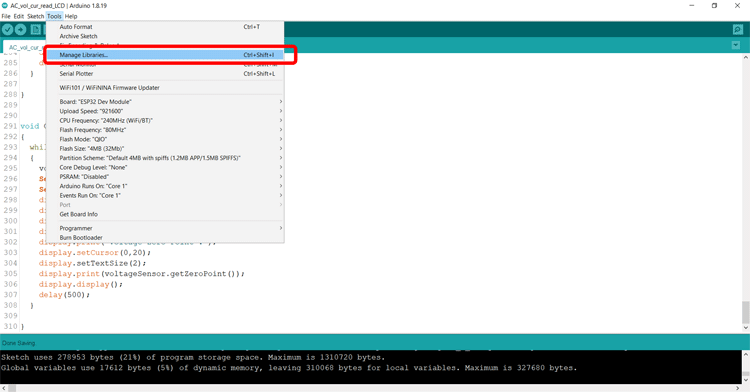The width and height of the screenshot is (750, 392).
Task: Click the Tools menu in menu bar
Action: point(54,16)
